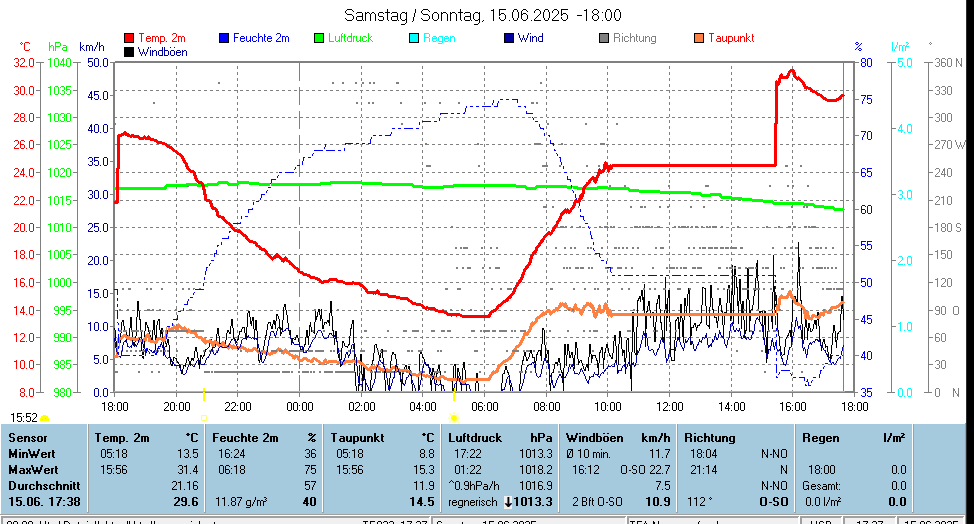Click the regnerisch forecast text
This screenshot has height=524, width=974.
473,502
